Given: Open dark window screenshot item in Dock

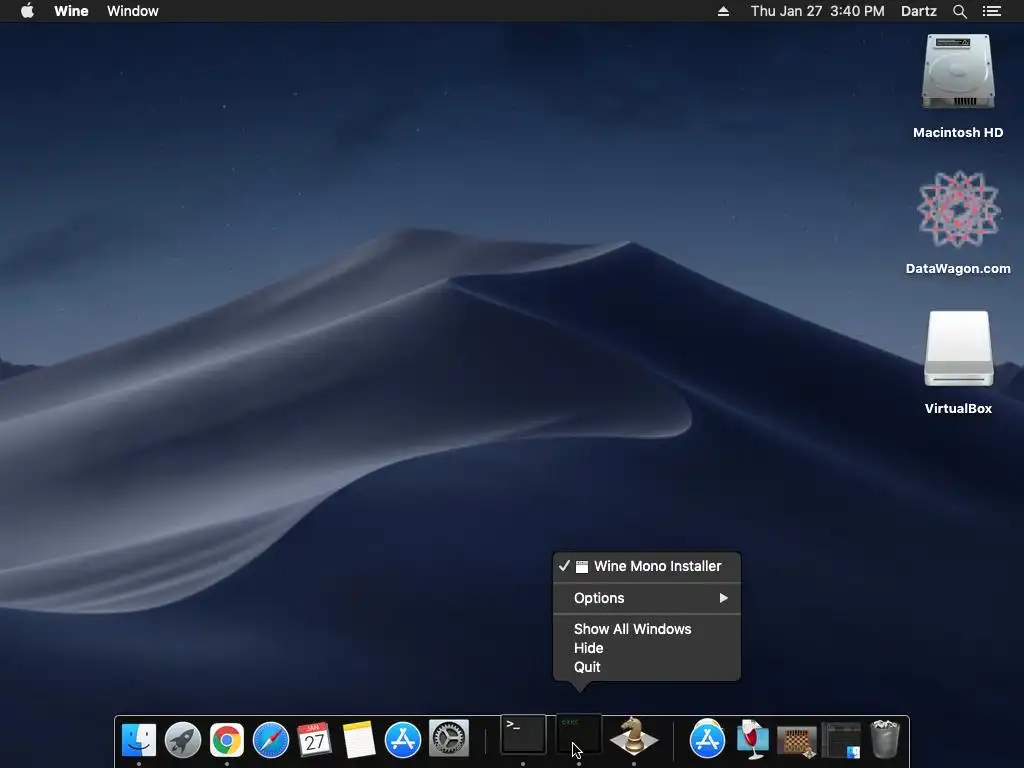Looking at the screenshot, I should pos(841,740).
